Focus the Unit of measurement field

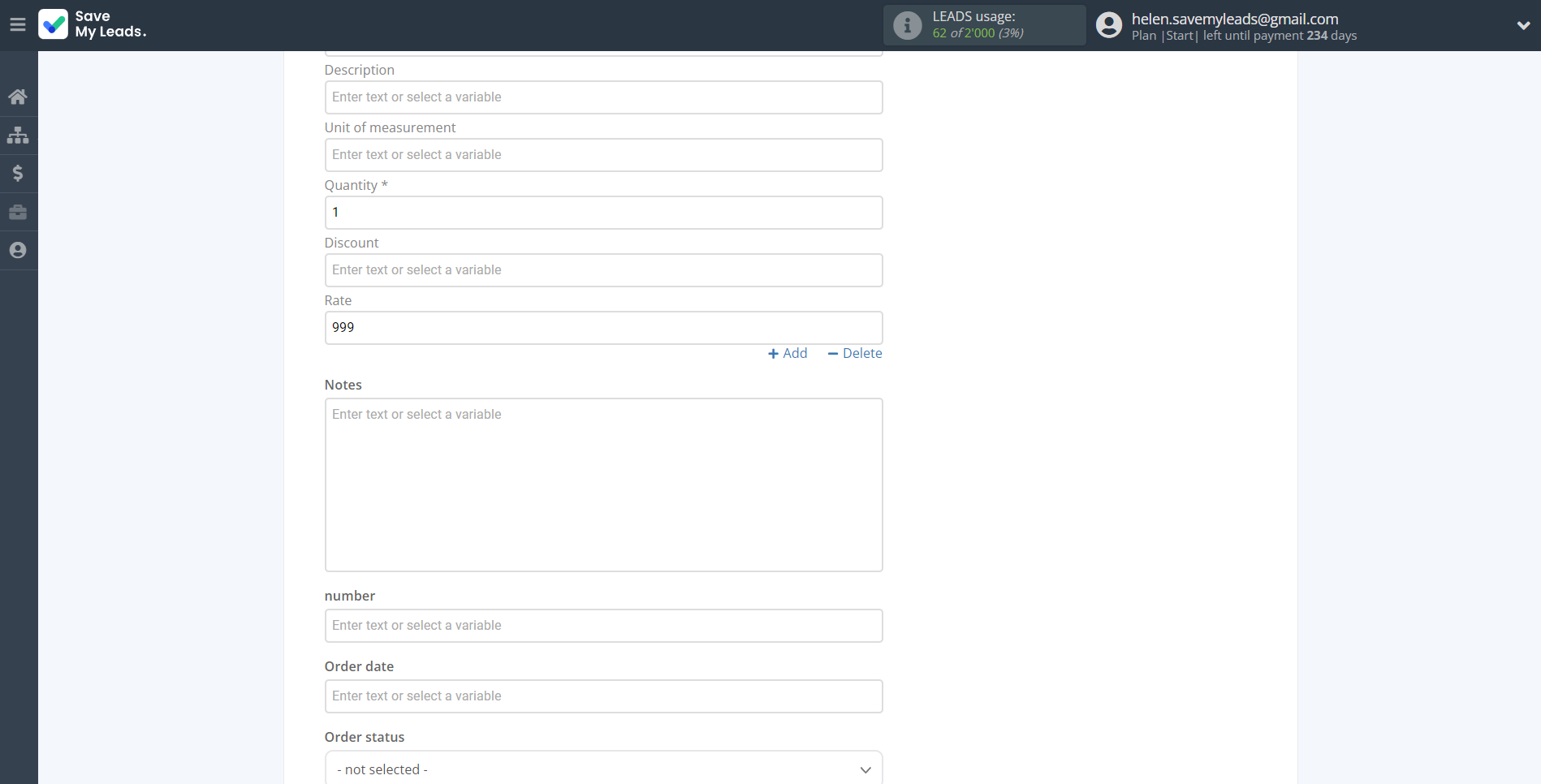tap(603, 155)
